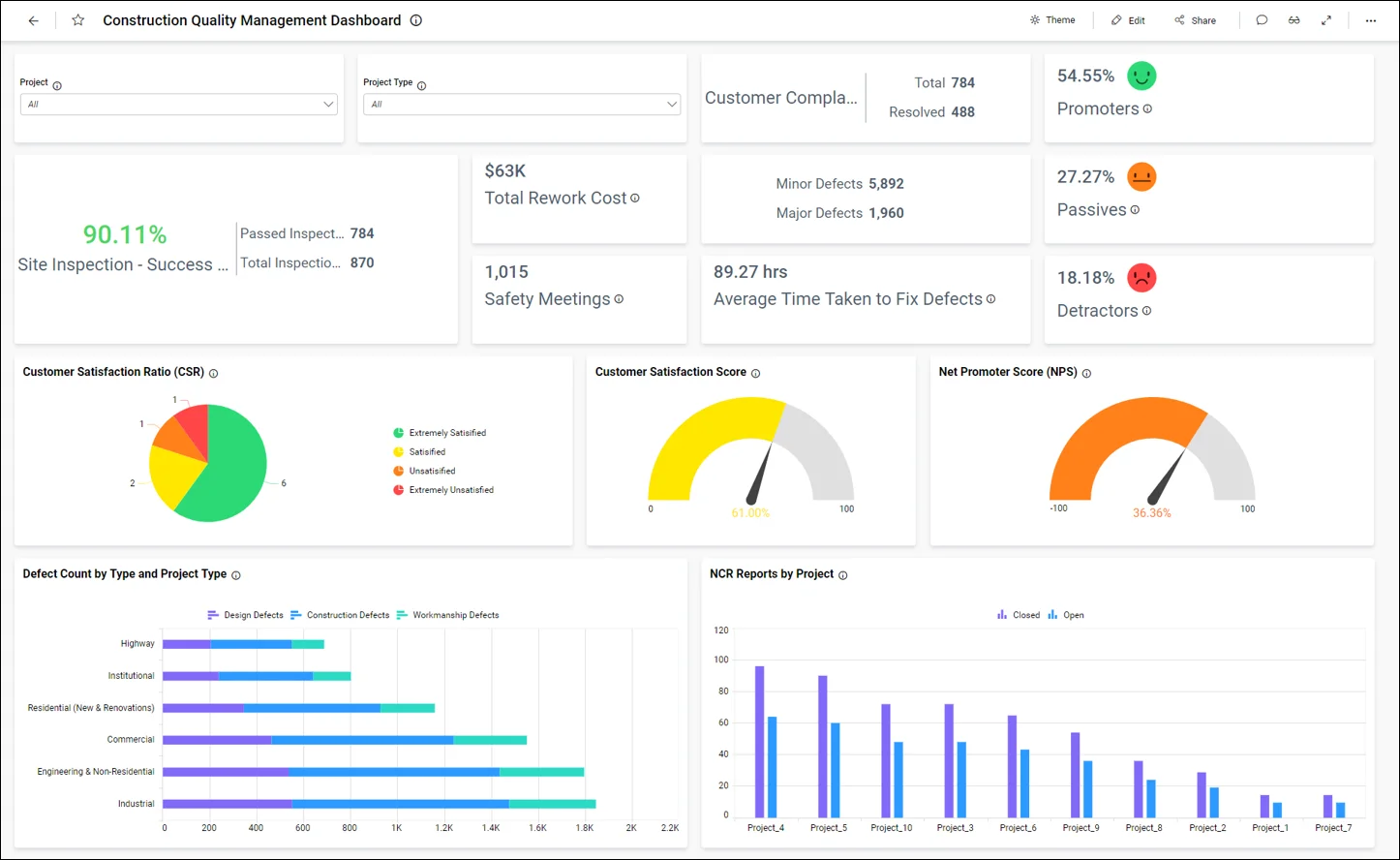
Task: Click the Highway Workmanship Defects teal bar segment
Action: [x=308, y=644]
